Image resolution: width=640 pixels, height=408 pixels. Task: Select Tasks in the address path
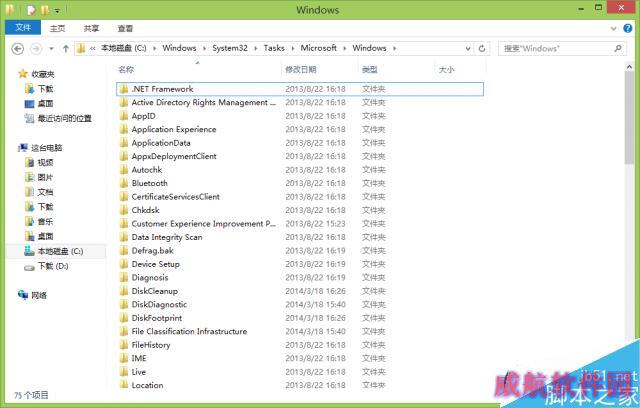click(x=274, y=48)
